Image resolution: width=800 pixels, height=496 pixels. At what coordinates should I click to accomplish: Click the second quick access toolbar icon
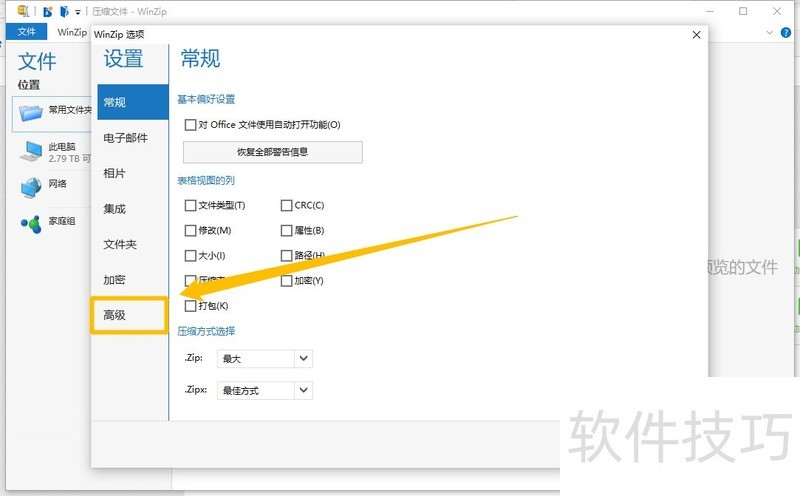pos(47,12)
